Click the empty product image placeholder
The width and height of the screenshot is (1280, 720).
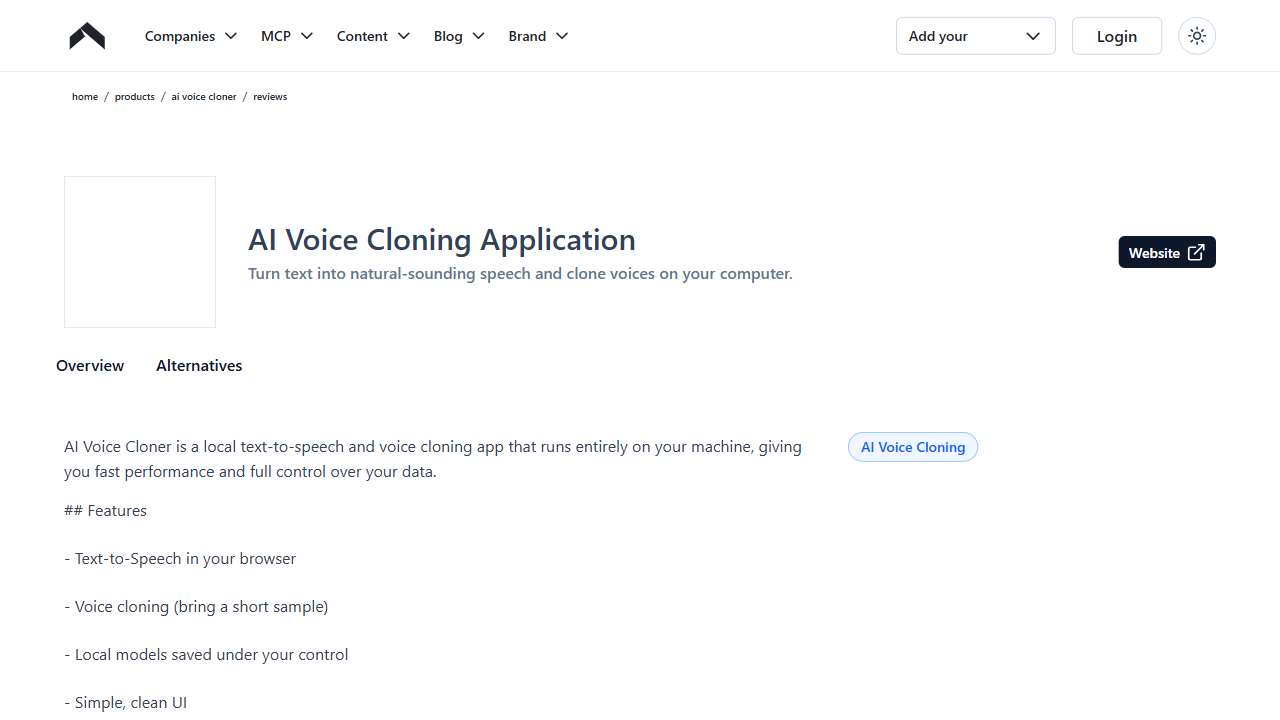(x=139, y=251)
